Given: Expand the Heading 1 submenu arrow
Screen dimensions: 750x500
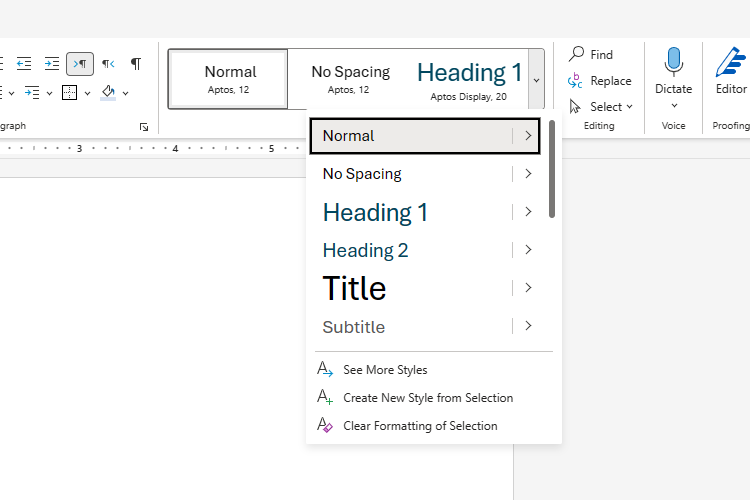Looking at the screenshot, I should 528,212.
